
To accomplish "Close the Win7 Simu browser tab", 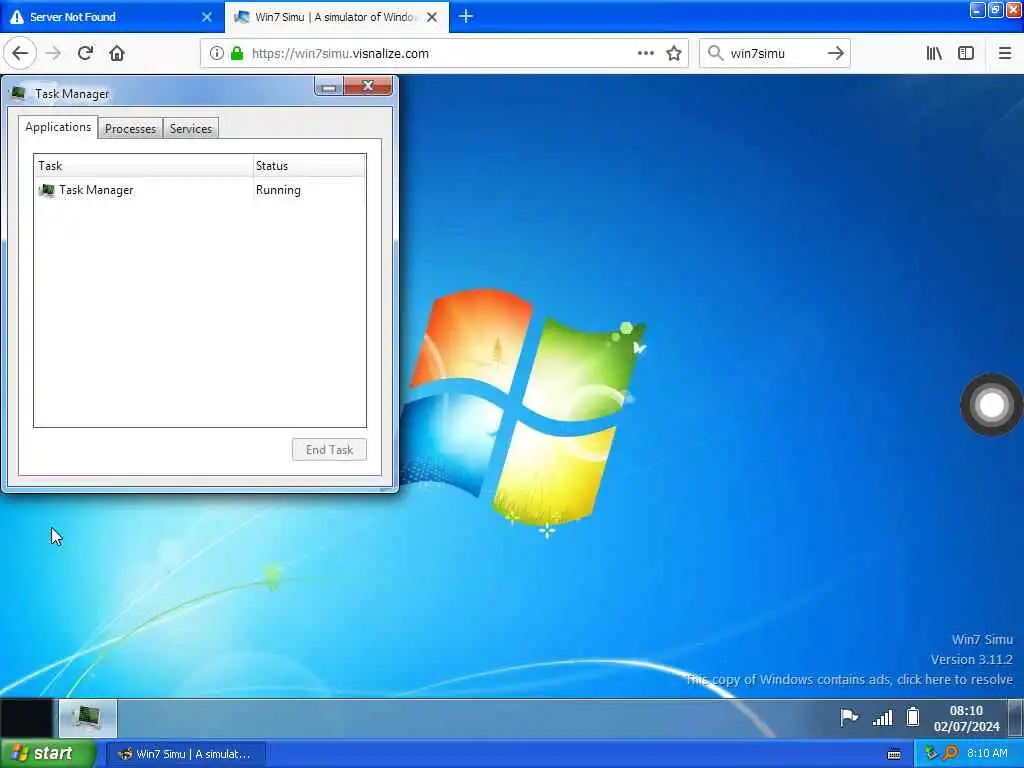I will pos(432,17).
